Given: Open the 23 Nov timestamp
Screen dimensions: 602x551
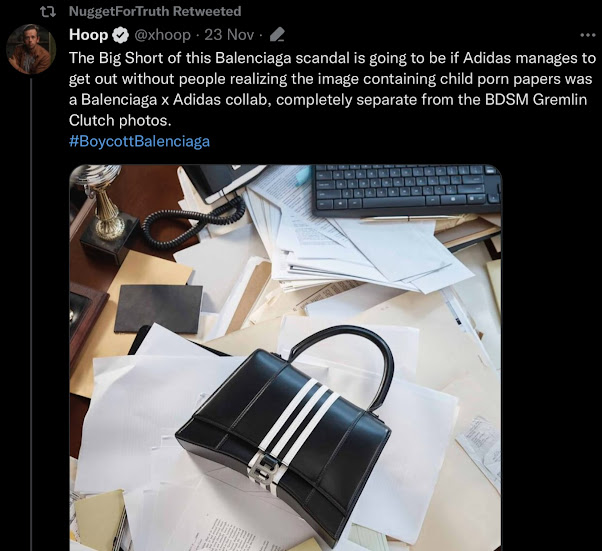Looking at the screenshot, I should 229,35.
